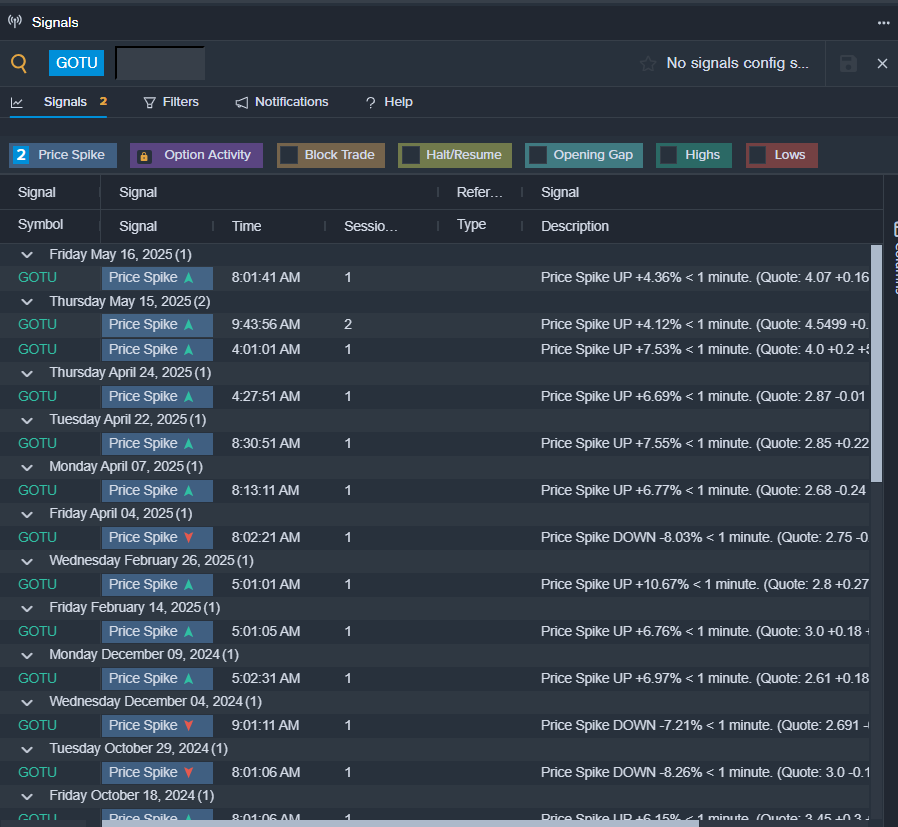Click up arrow on the 4:01:01 AM spike

point(188,350)
